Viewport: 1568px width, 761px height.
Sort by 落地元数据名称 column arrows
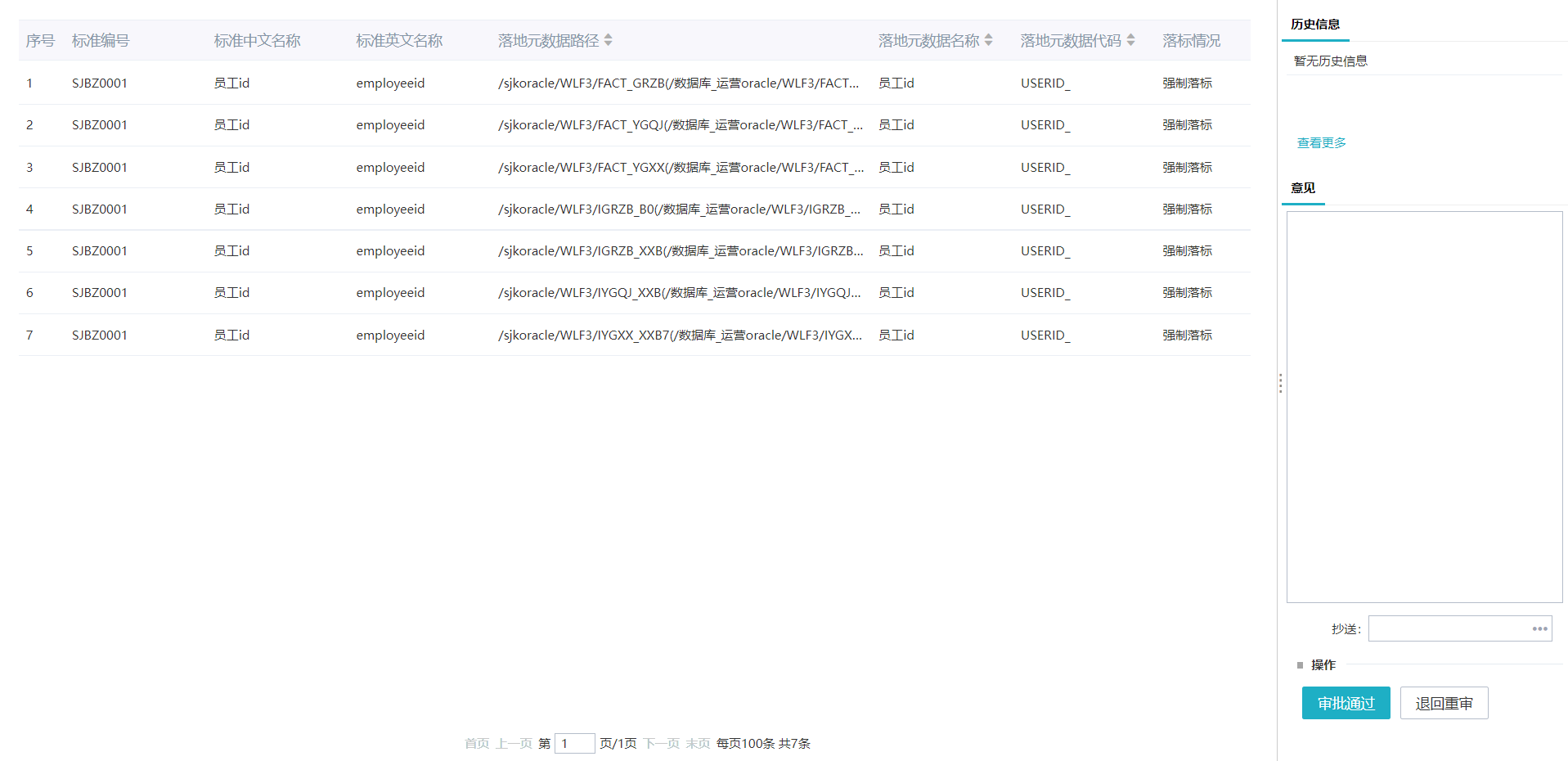click(x=988, y=40)
